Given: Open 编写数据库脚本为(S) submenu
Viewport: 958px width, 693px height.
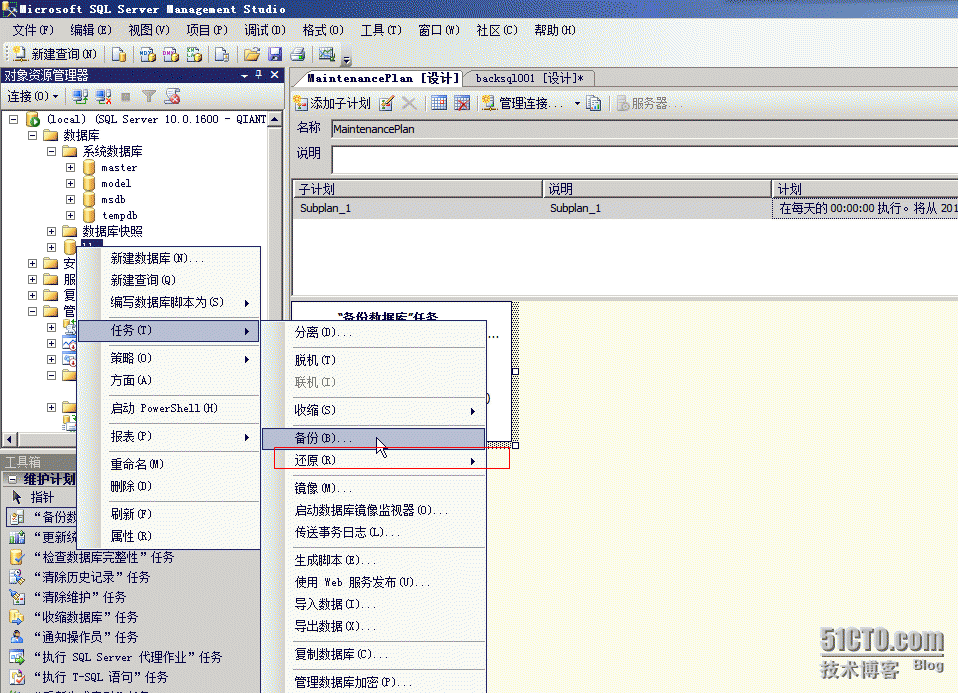Looking at the screenshot, I should pos(169,302).
